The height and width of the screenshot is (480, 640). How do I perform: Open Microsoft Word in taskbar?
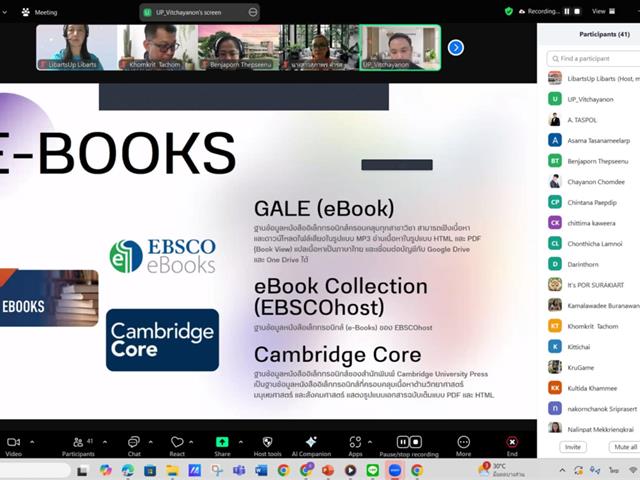click(261, 470)
